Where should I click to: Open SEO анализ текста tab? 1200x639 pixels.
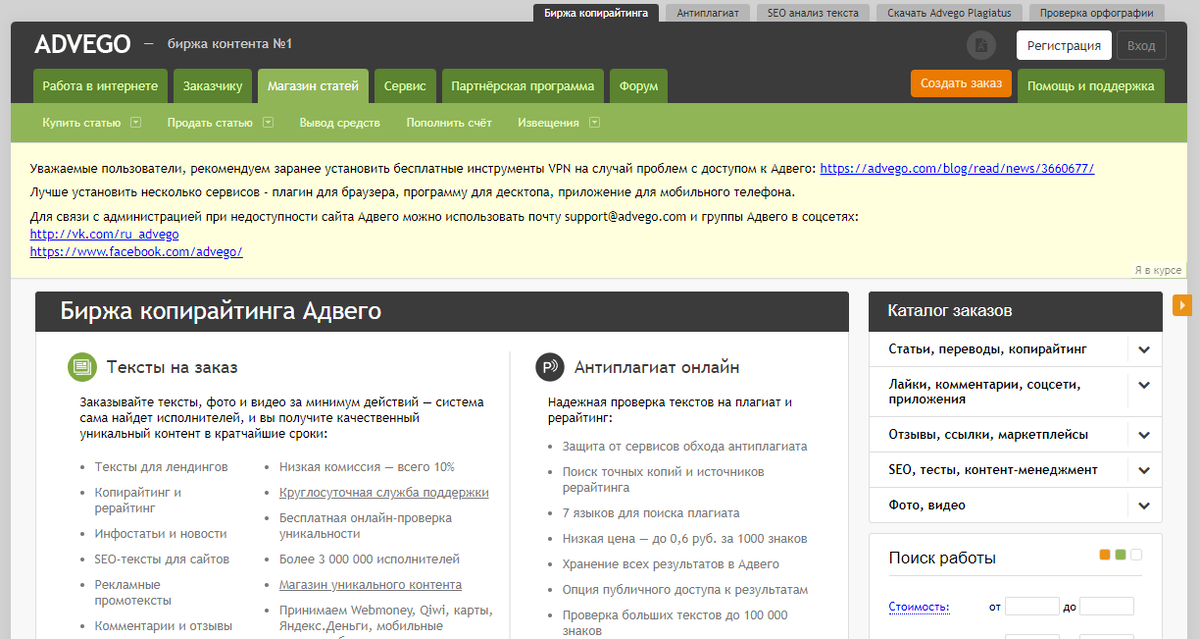click(x=813, y=13)
